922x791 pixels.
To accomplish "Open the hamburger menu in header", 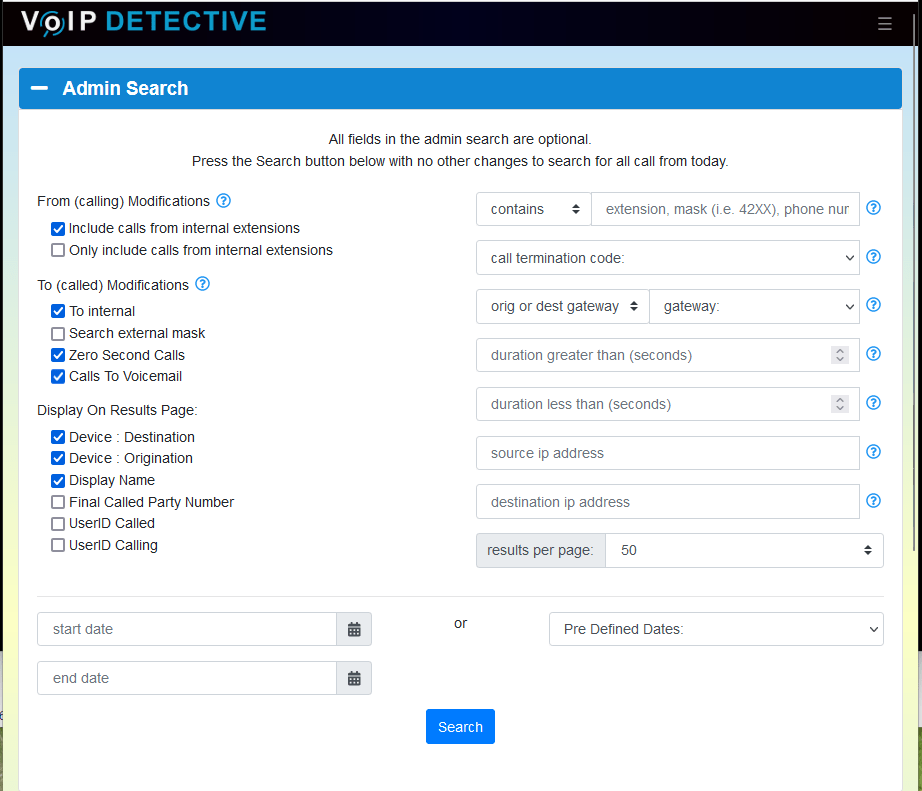I will click(884, 24).
